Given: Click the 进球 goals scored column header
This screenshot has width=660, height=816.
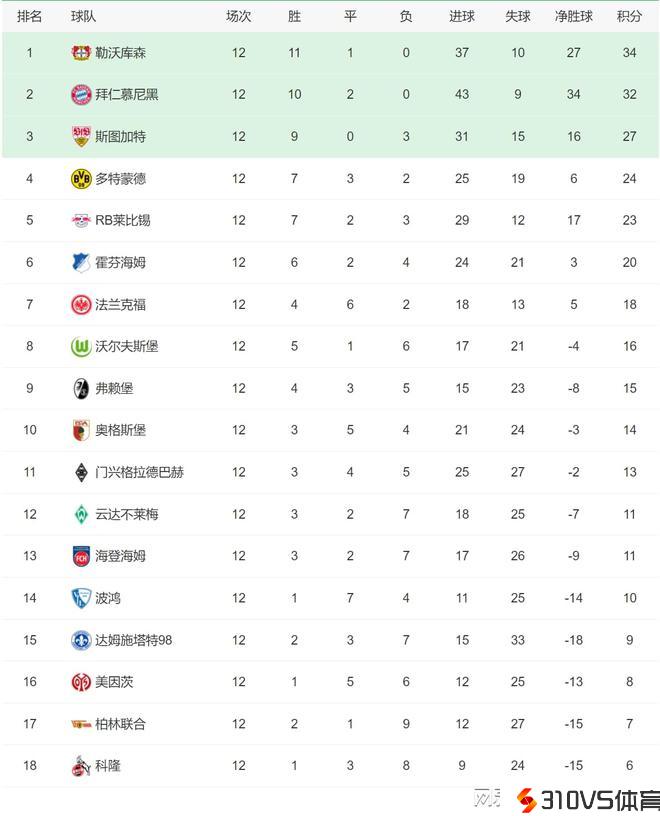Looking at the screenshot, I should click(461, 16).
